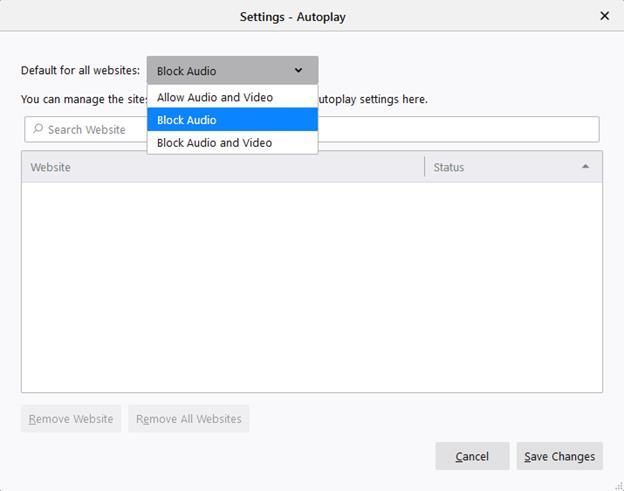Sort by the Website column header

point(222,167)
